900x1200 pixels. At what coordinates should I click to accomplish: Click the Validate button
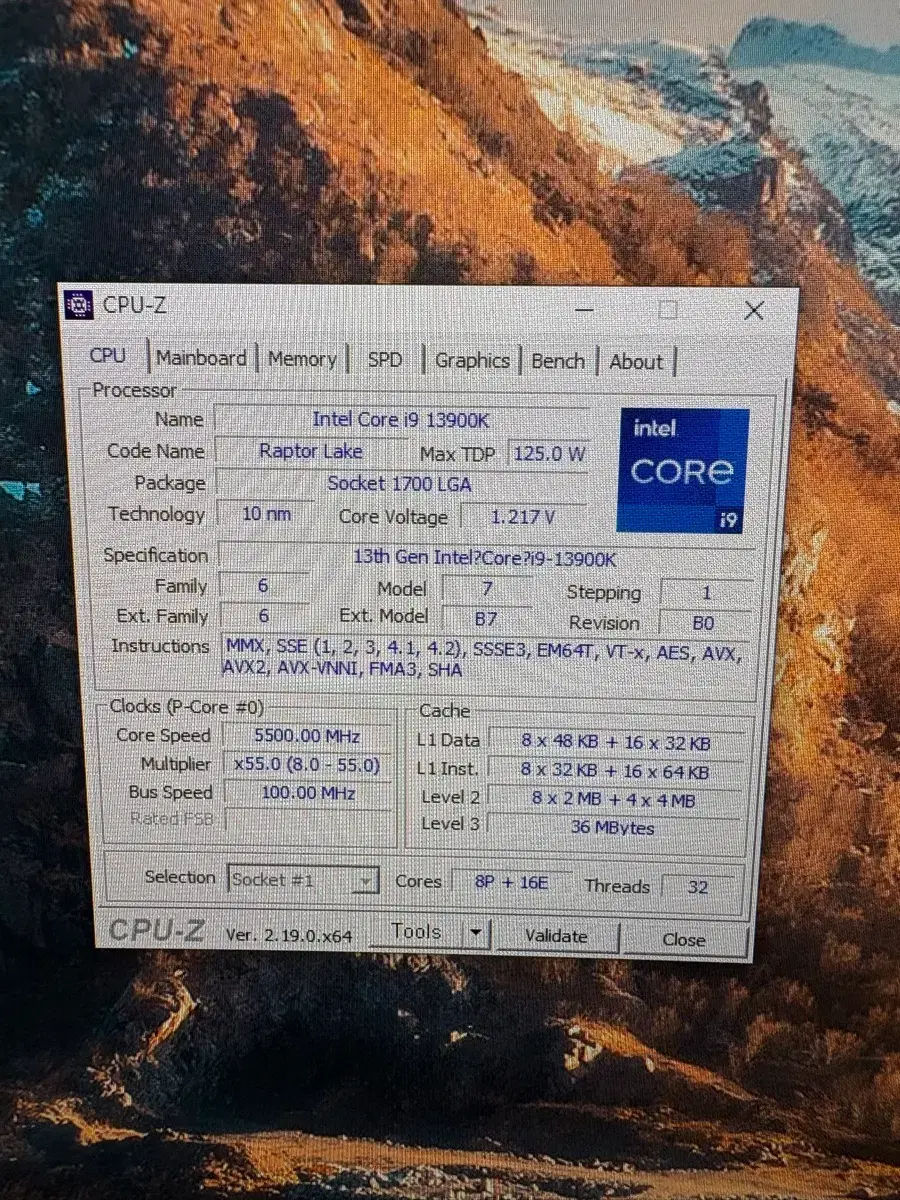pyautogui.click(x=556, y=936)
